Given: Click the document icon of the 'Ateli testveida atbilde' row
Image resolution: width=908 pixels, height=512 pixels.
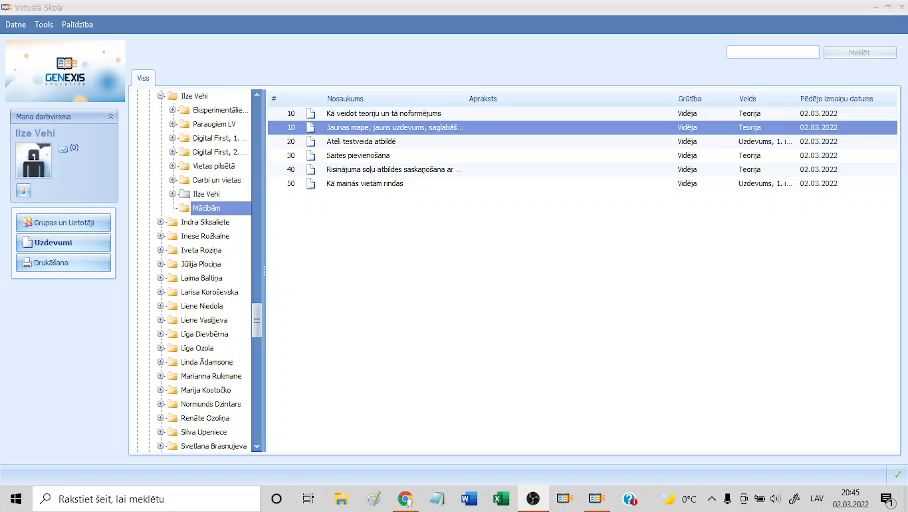Looking at the screenshot, I should point(310,142).
